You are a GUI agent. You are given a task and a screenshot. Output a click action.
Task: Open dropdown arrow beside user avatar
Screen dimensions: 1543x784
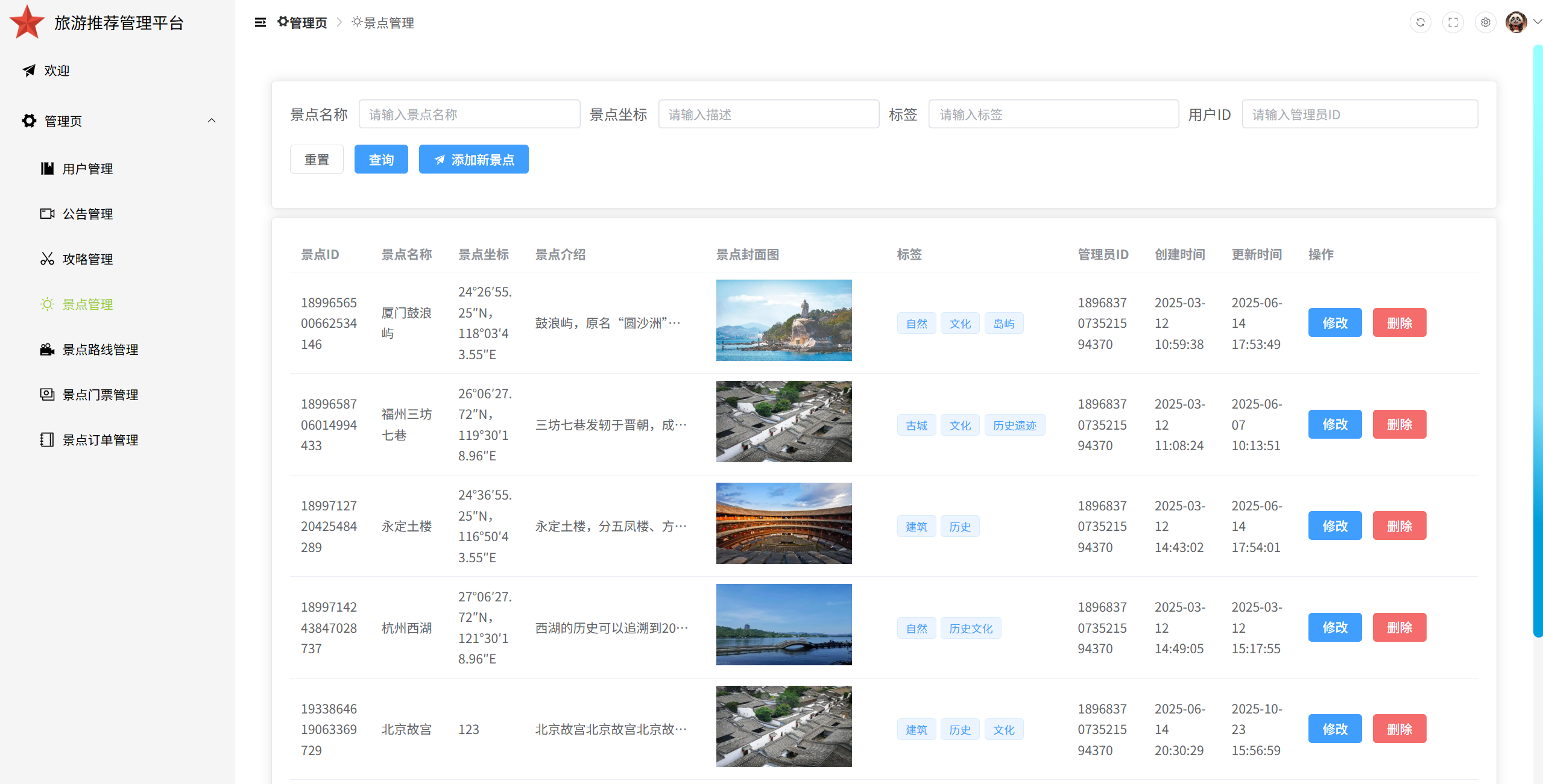pyautogui.click(x=1537, y=22)
